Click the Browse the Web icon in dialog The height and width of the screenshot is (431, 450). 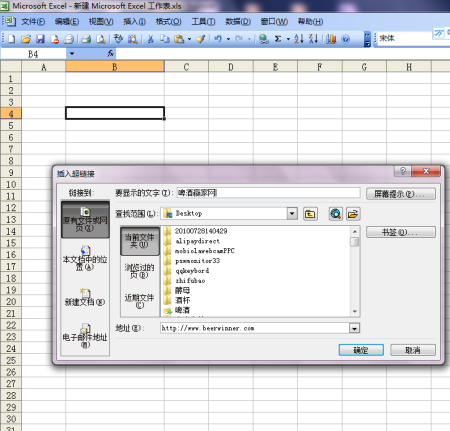(x=335, y=214)
